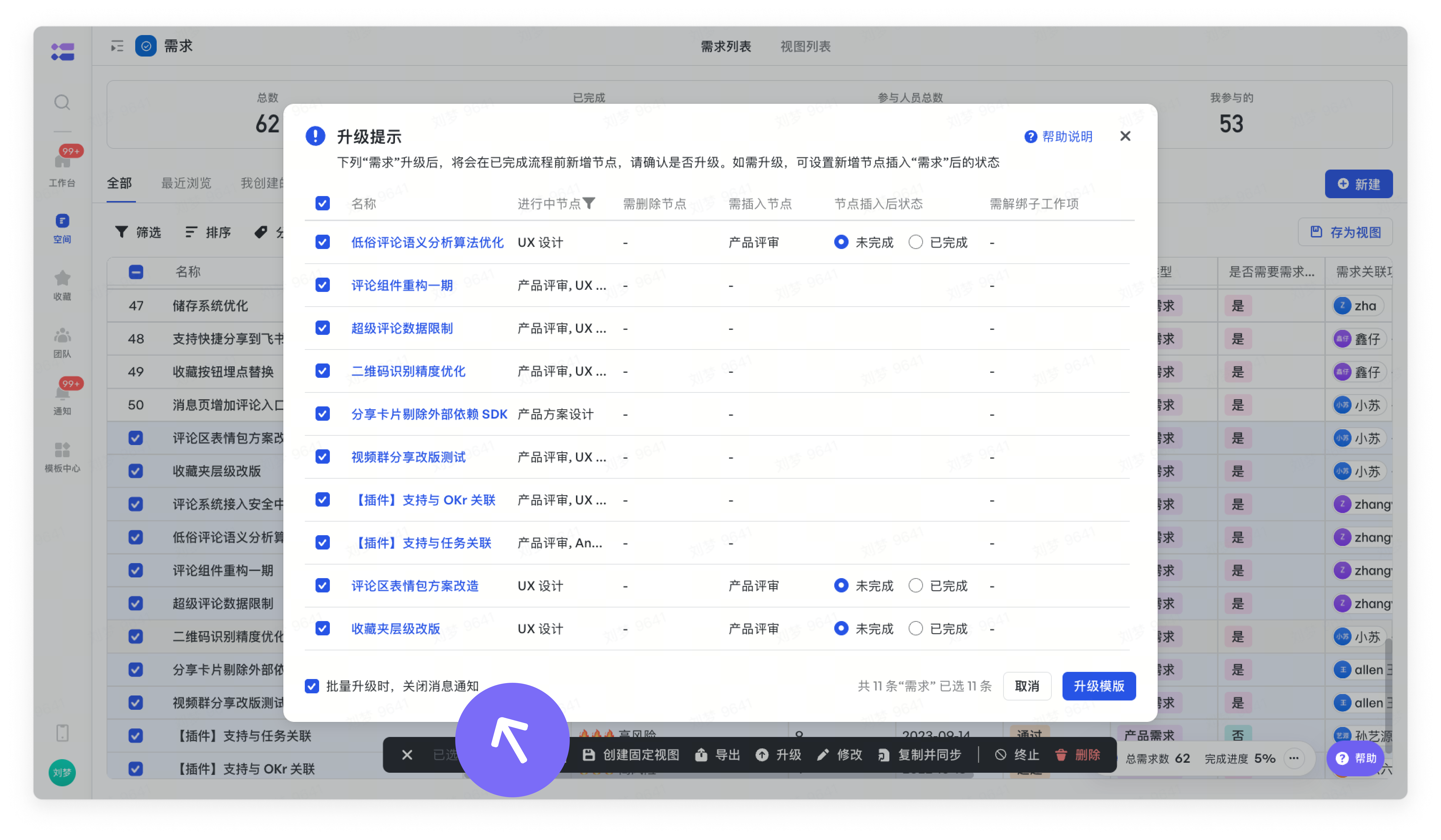Select 未完成 for 收藏夹层级改版
1441x840 pixels.
(x=841, y=628)
